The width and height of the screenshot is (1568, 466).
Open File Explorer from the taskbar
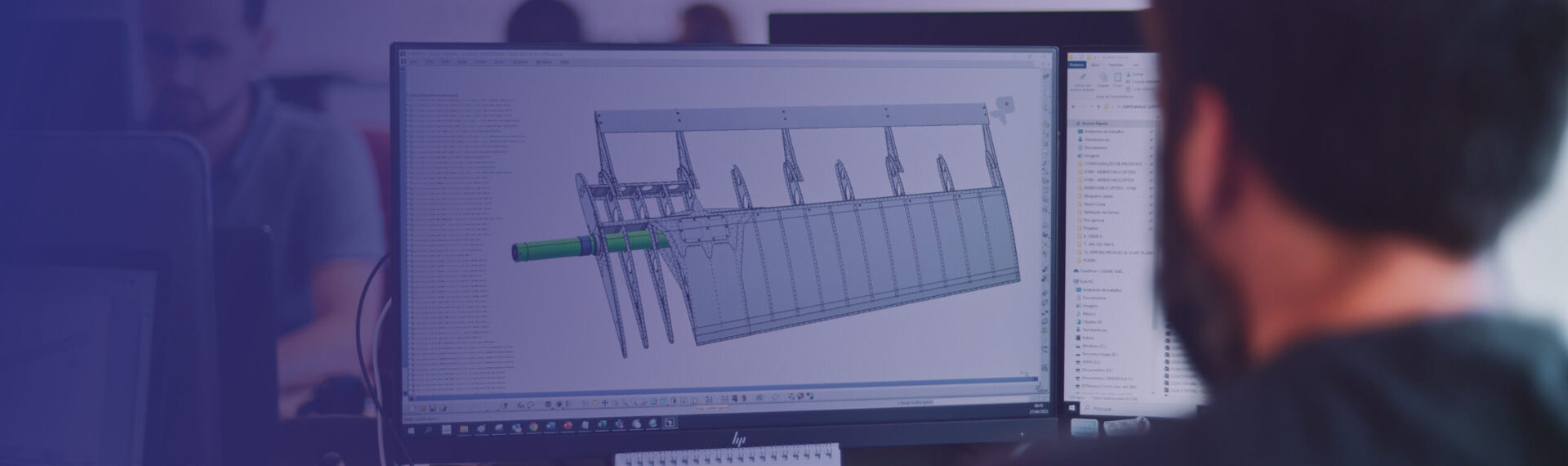463,428
